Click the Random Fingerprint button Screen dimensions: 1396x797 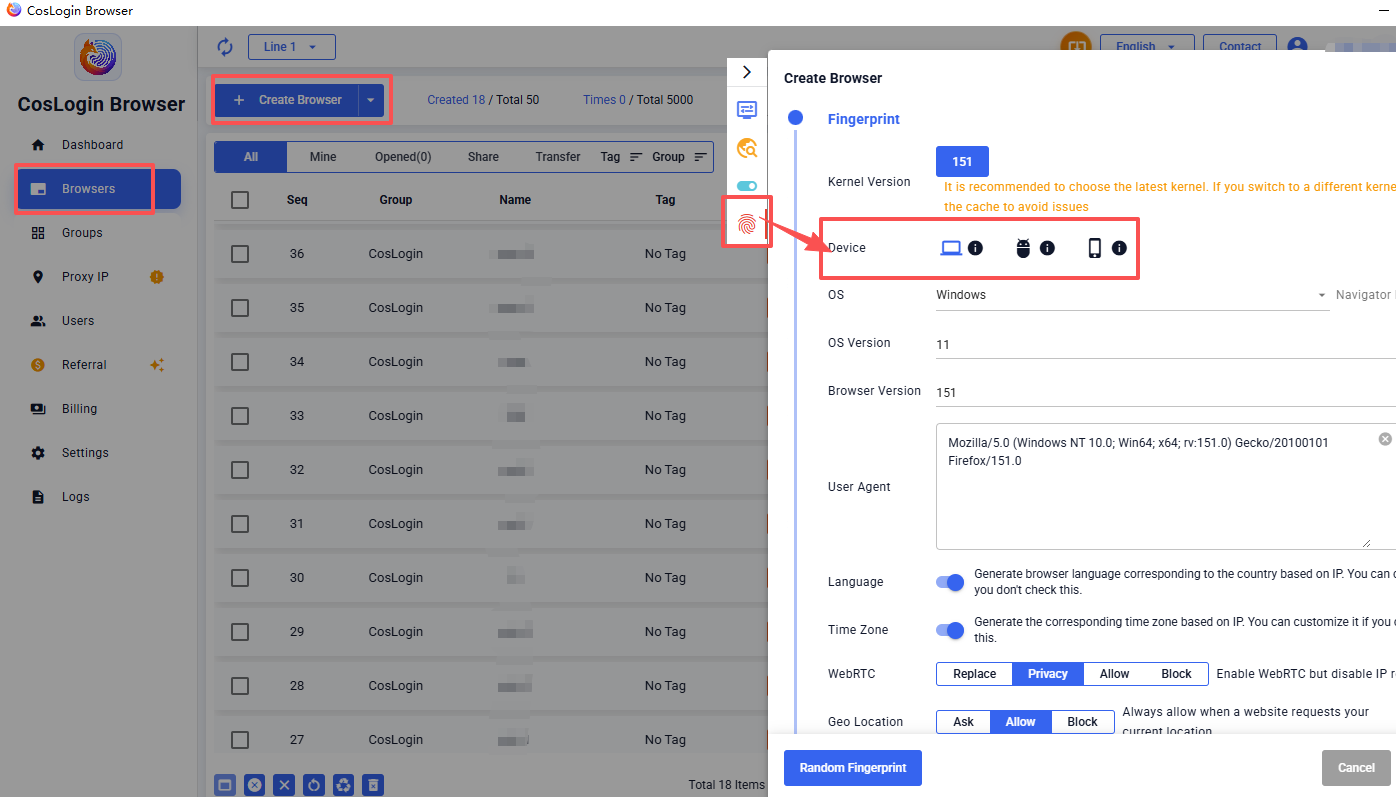[853, 768]
